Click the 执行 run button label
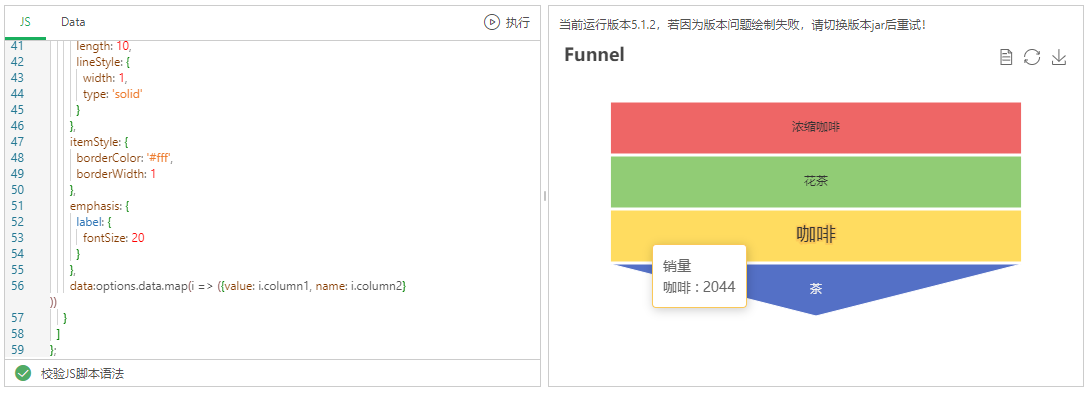Viewport: 1088px width, 393px height. pos(518,22)
